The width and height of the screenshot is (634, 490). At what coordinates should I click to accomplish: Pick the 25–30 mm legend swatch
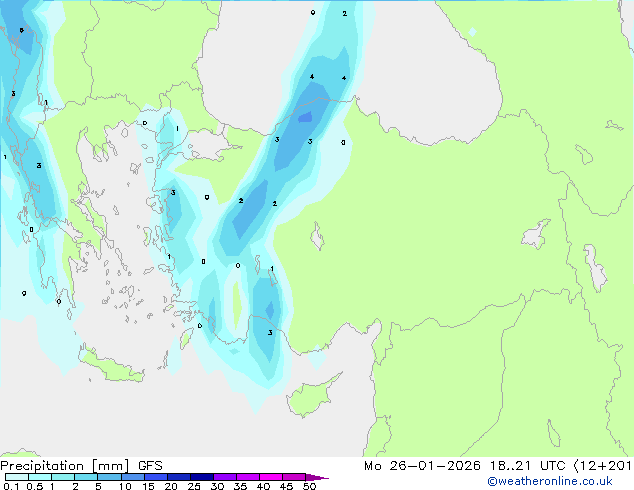(x=202, y=477)
